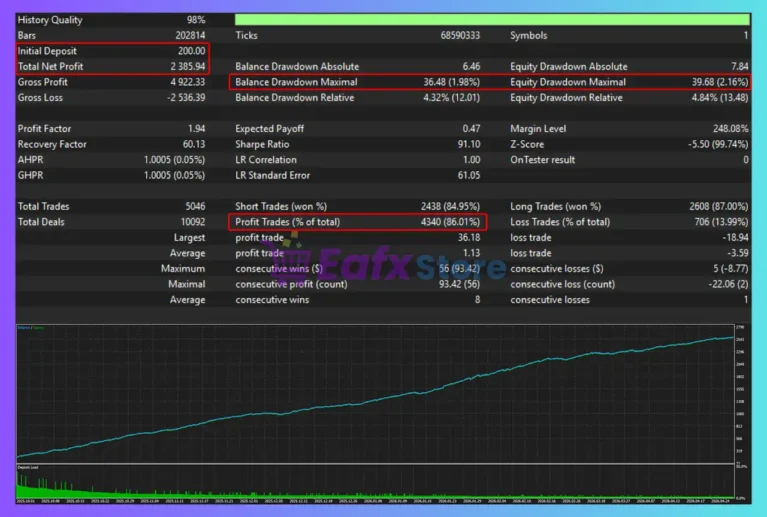Click the Gross Loss value -2 536.39
This screenshot has height=517, width=767.
[186, 98]
